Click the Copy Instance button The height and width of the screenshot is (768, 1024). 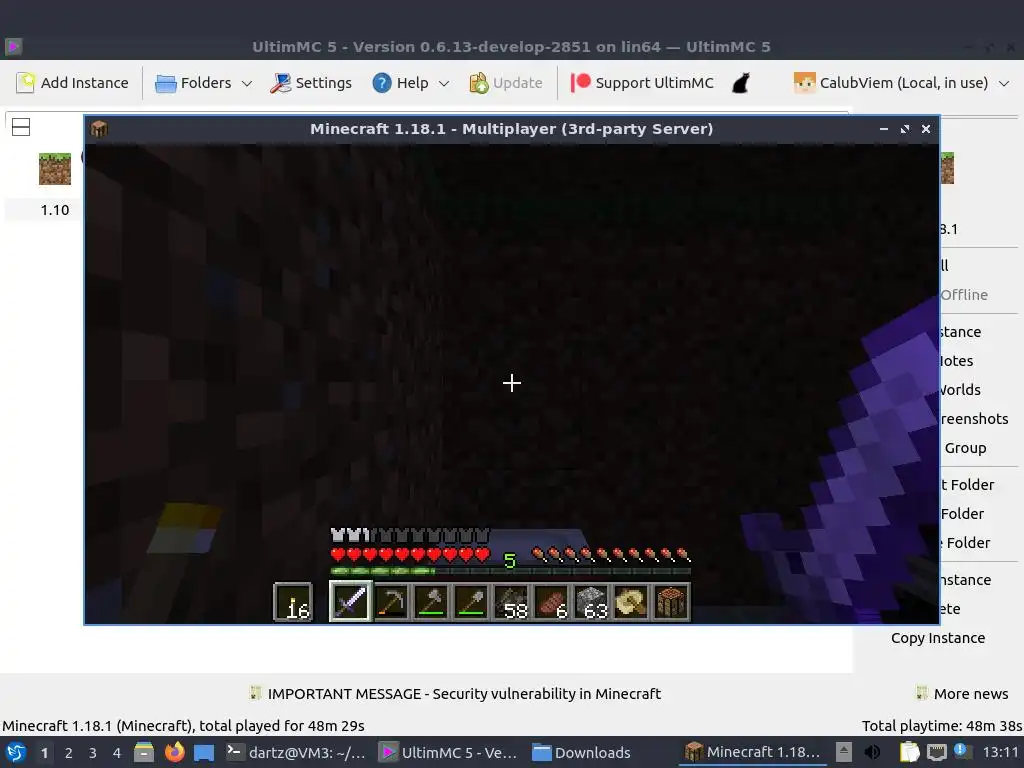pyautogui.click(x=938, y=638)
